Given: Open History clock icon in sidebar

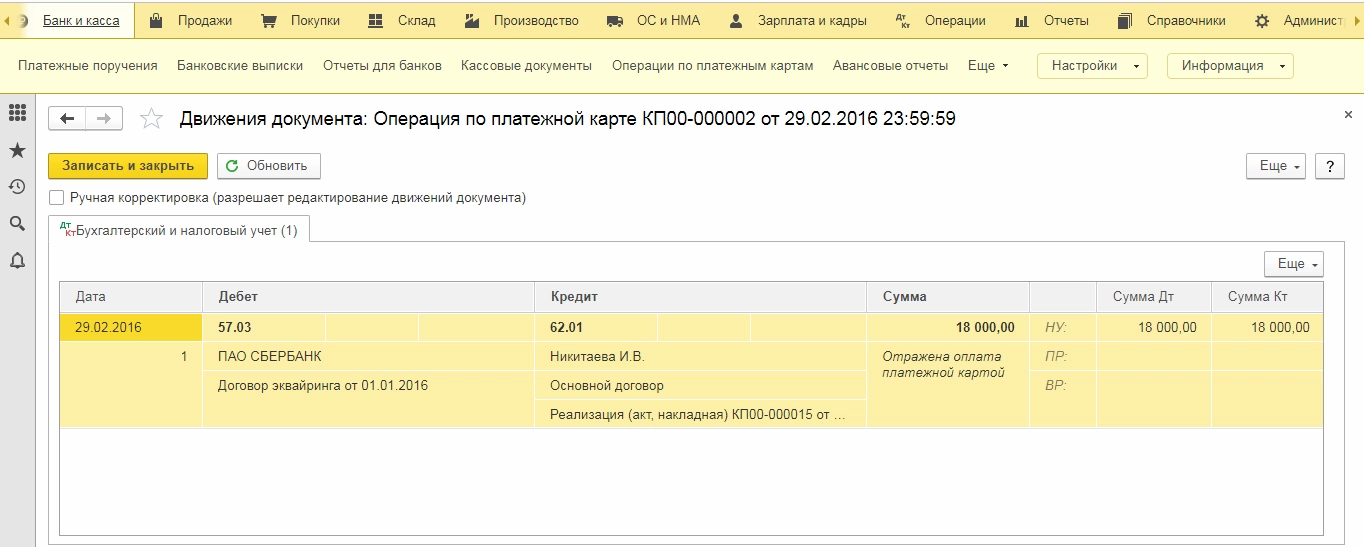Looking at the screenshot, I should click(17, 187).
